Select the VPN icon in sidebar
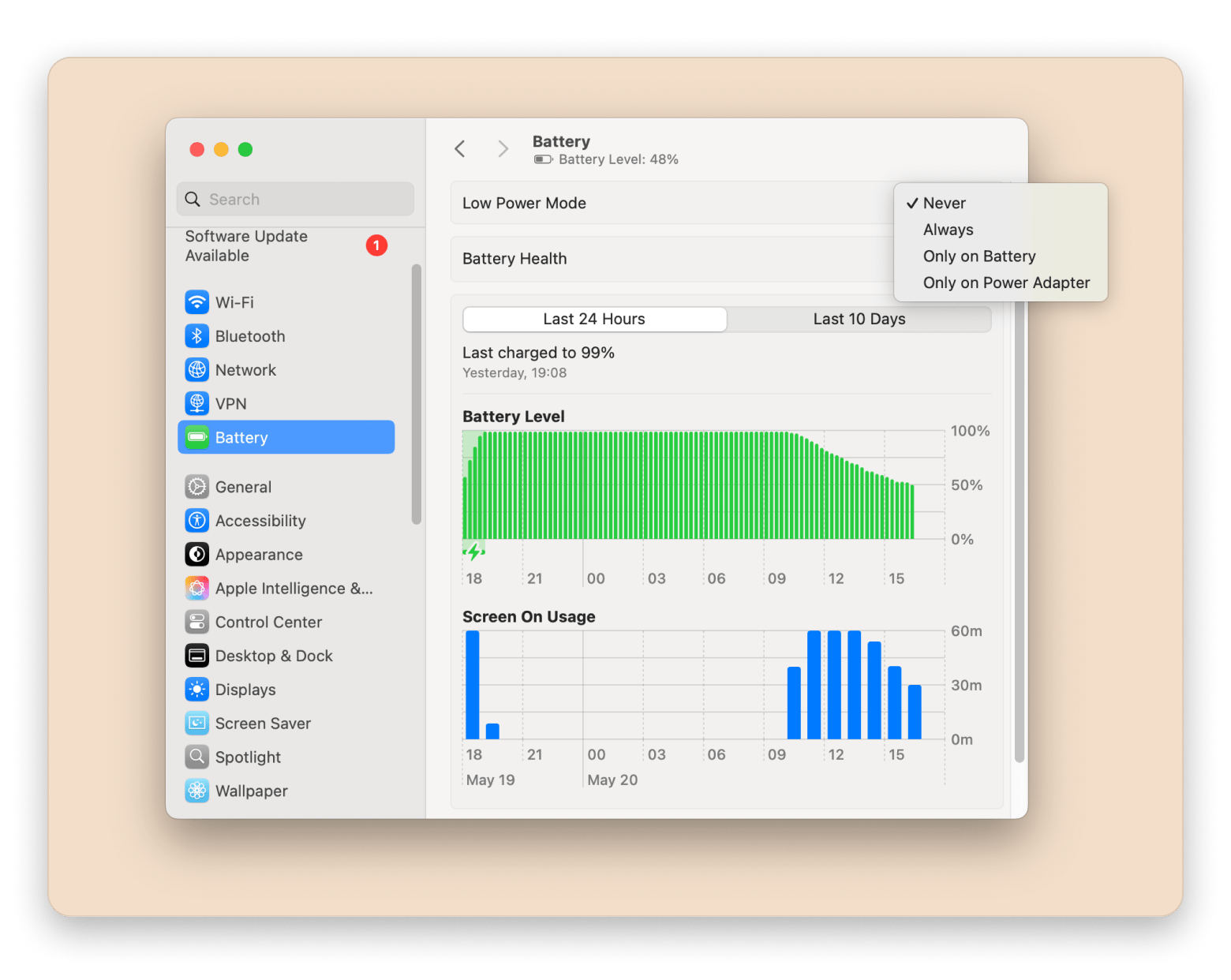 (x=196, y=403)
